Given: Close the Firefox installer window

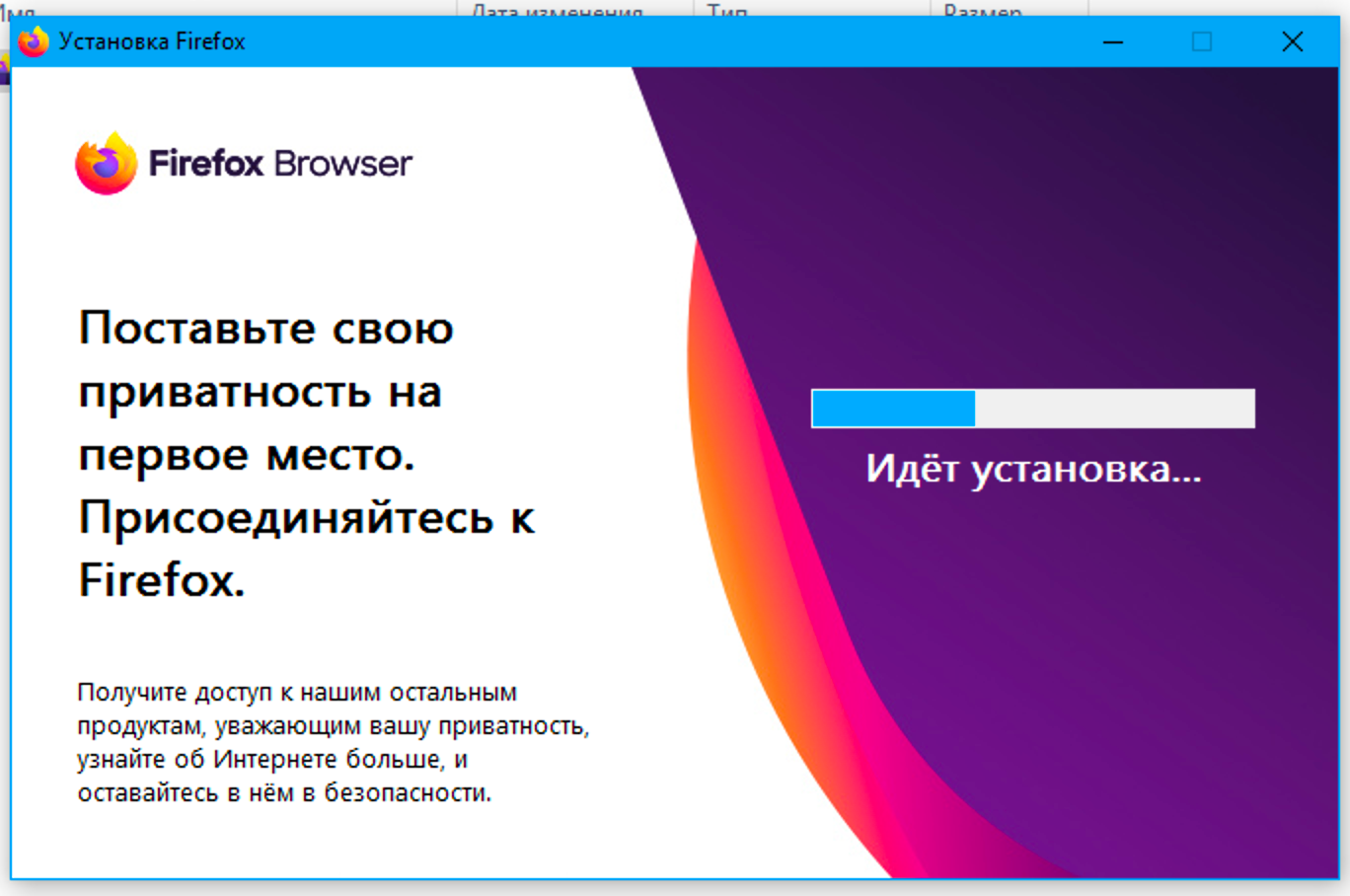Looking at the screenshot, I should 1293,41.
